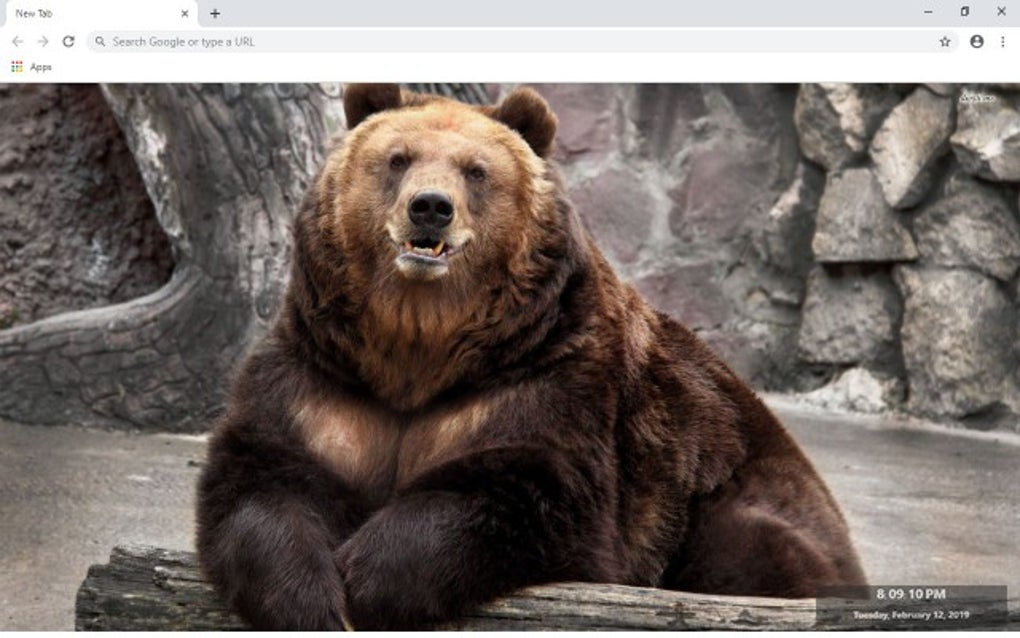Restore down the browser window
The height and width of the screenshot is (638, 1020).
click(963, 11)
